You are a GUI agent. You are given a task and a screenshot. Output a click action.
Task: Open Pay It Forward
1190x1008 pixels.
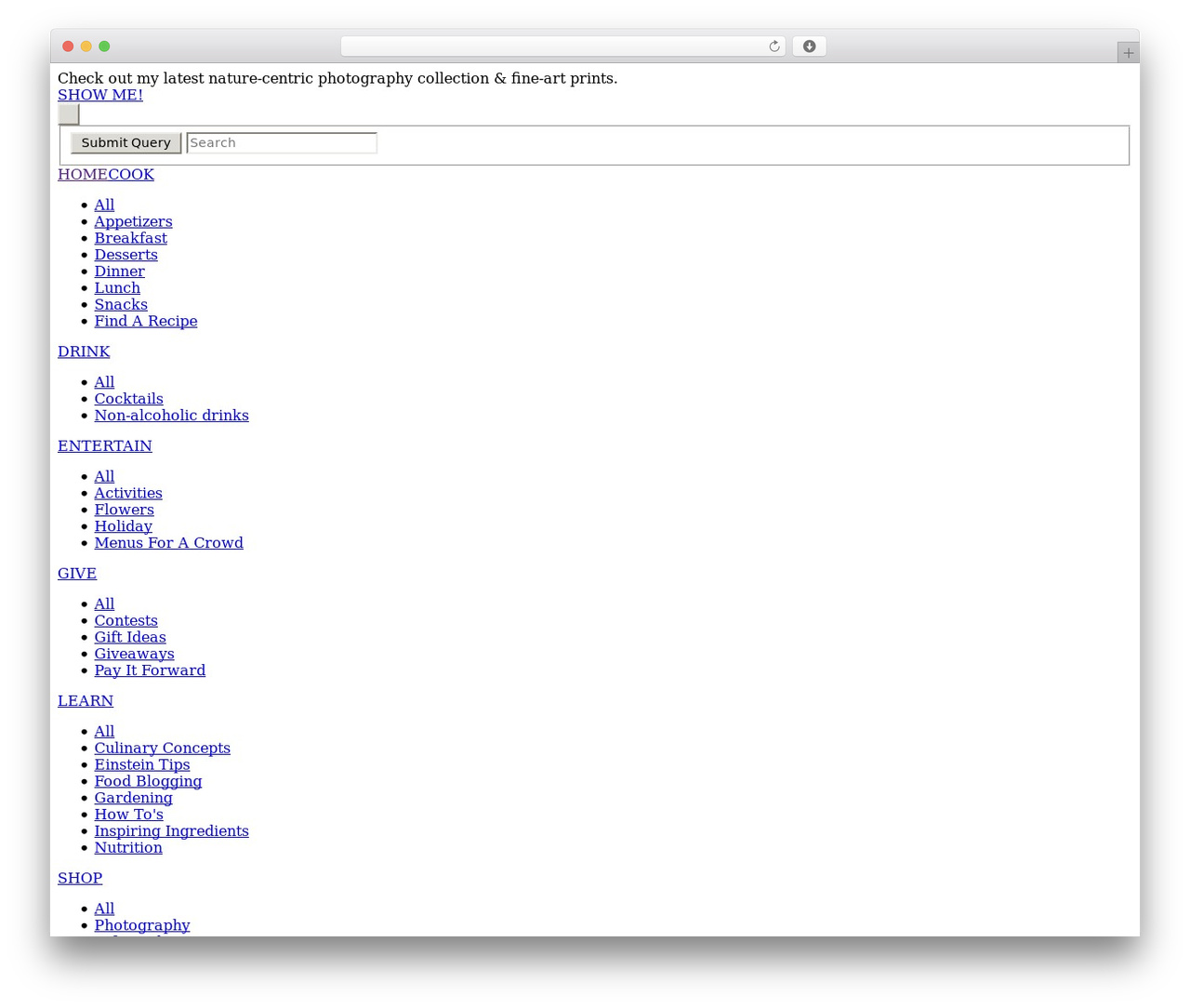[150, 670]
